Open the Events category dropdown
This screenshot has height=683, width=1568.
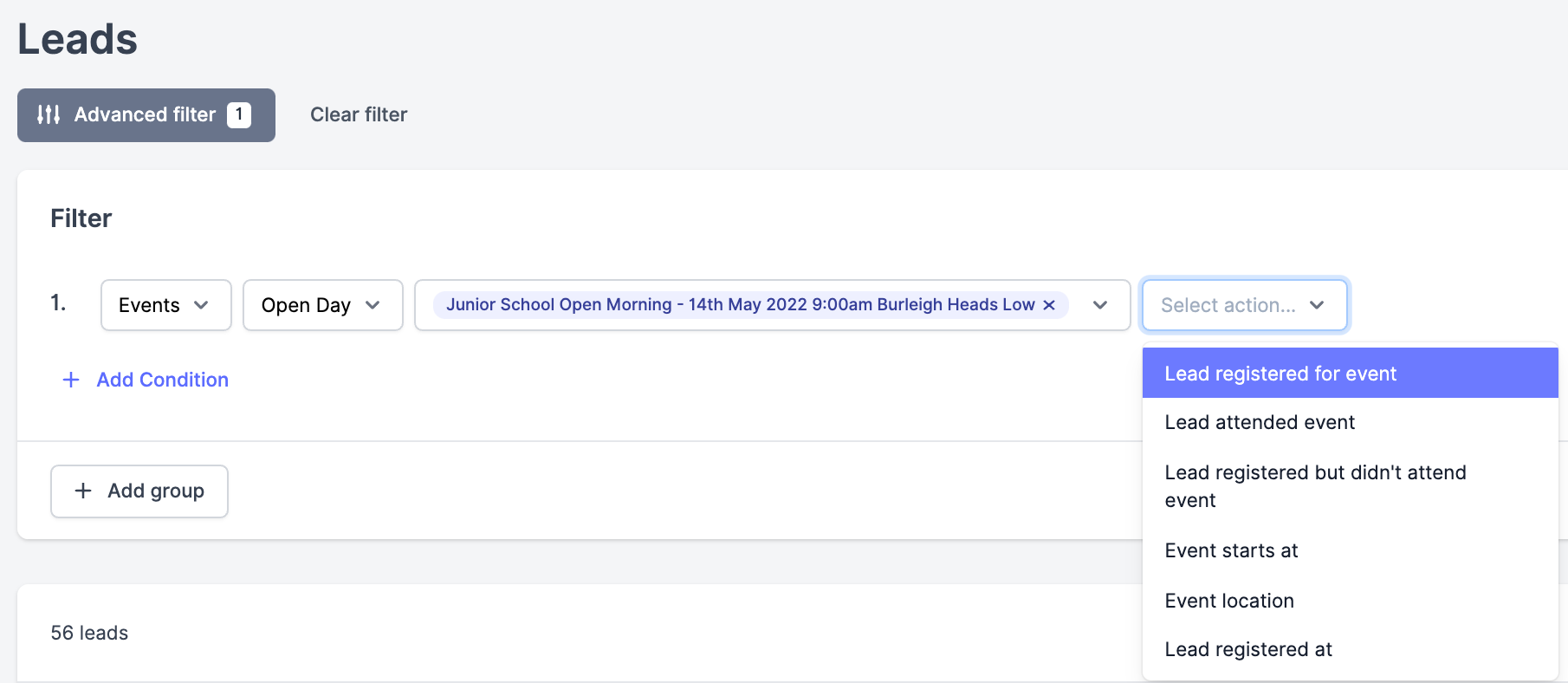(x=165, y=305)
